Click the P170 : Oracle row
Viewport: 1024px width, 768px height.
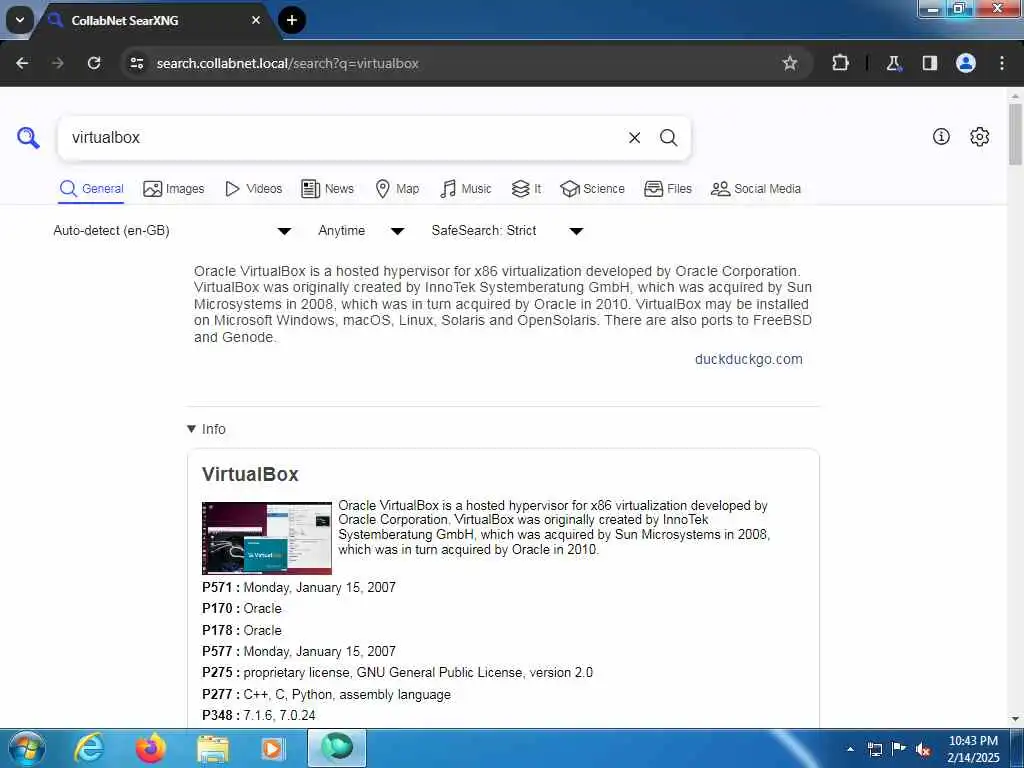coord(242,608)
